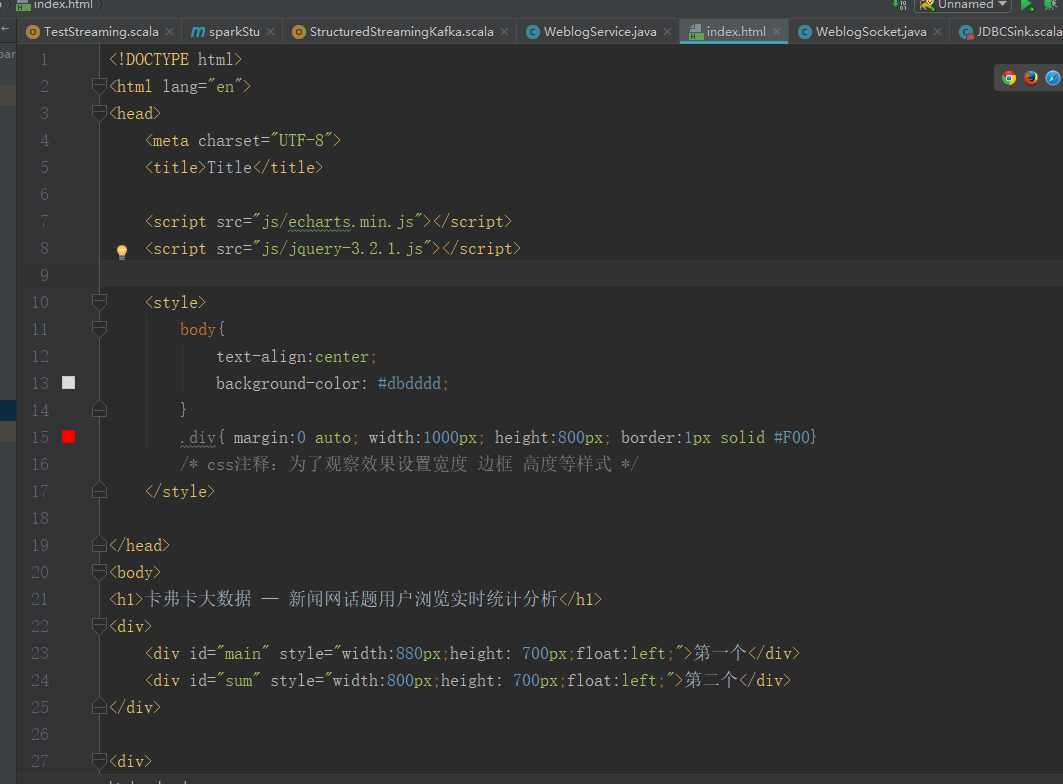Click the make project build icon

pos(900,5)
